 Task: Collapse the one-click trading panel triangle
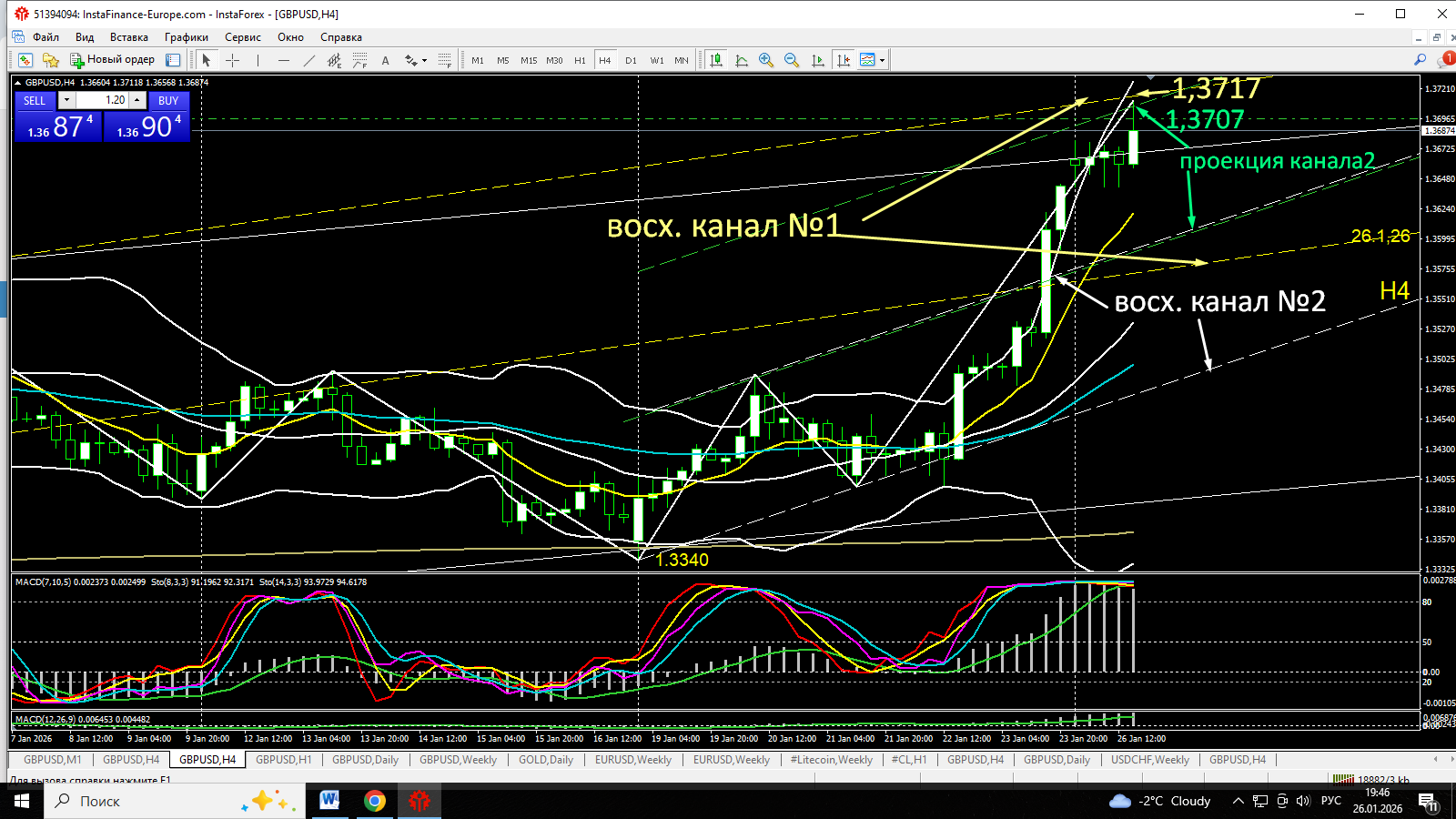(x=18, y=83)
